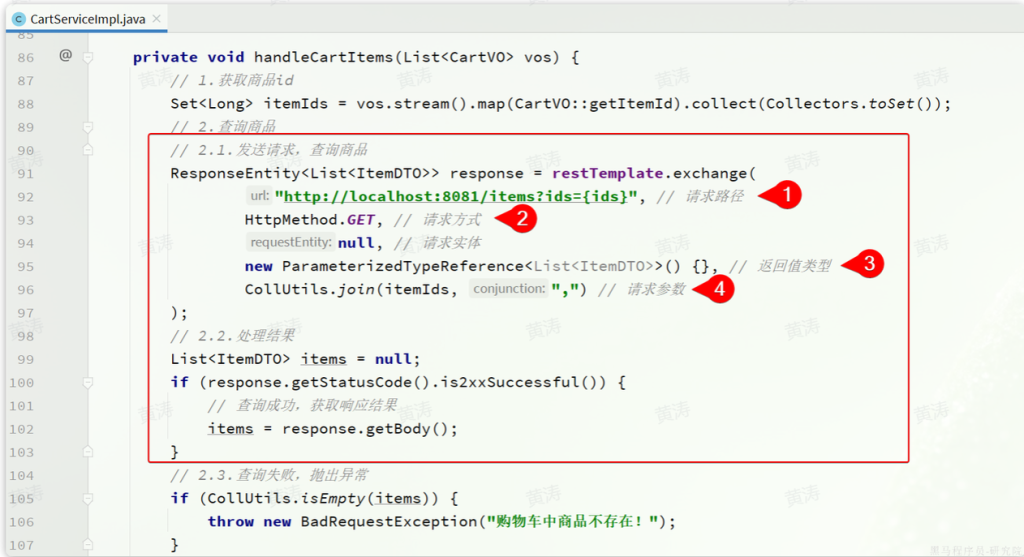This screenshot has height=557, width=1024.
Task: Click the 'conjunction:' parameter hint
Action: [x=508, y=289]
